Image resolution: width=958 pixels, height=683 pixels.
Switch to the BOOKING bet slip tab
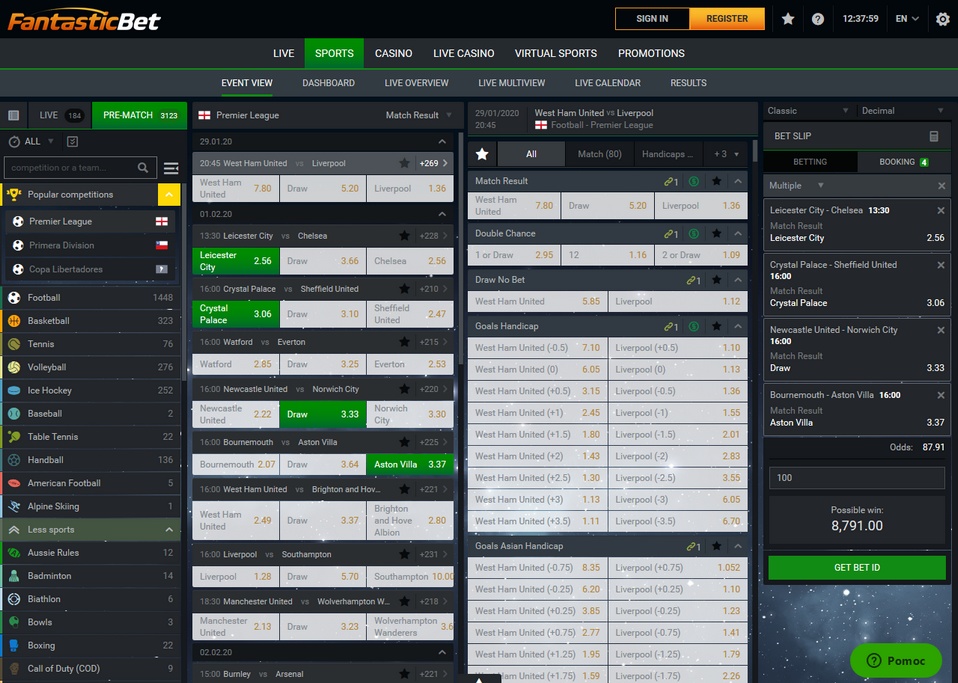[x=903, y=162]
